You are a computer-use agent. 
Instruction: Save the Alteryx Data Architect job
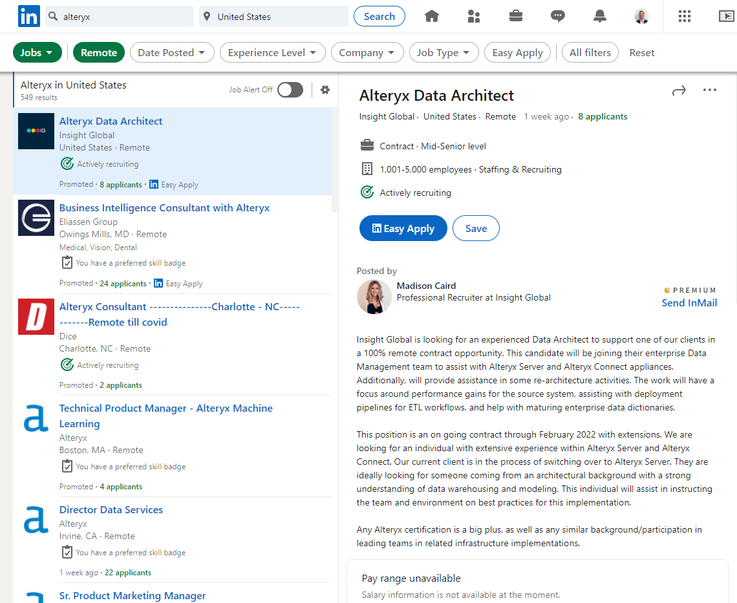[x=476, y=228]
